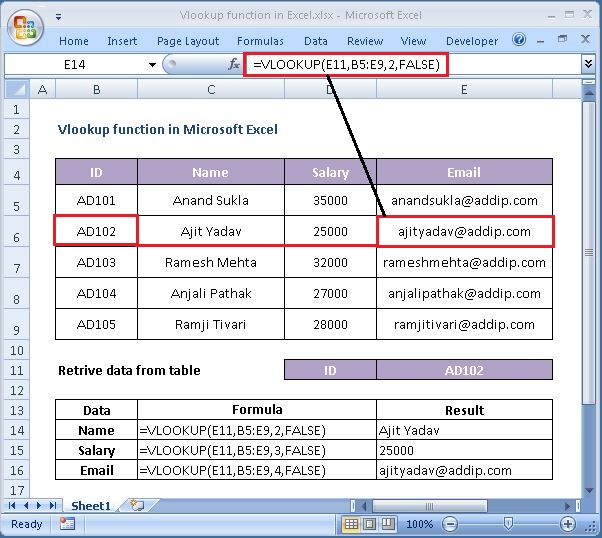Click the purple 'Email' header cell
The height and width of the screenshot is (538, 602).
click(464, 172)
